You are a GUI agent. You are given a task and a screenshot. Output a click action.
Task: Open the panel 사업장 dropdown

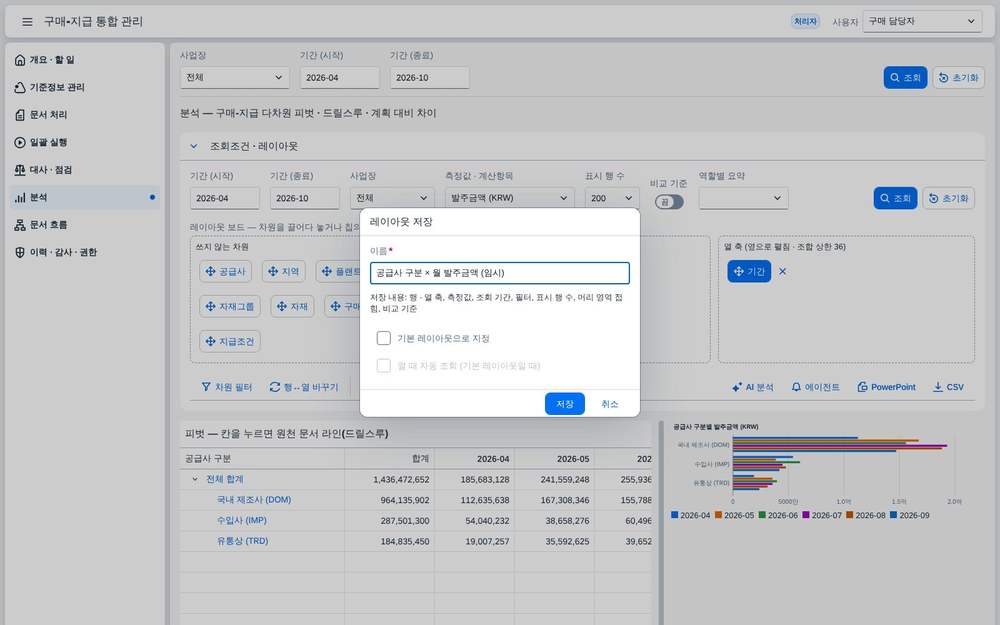point(392,198)
